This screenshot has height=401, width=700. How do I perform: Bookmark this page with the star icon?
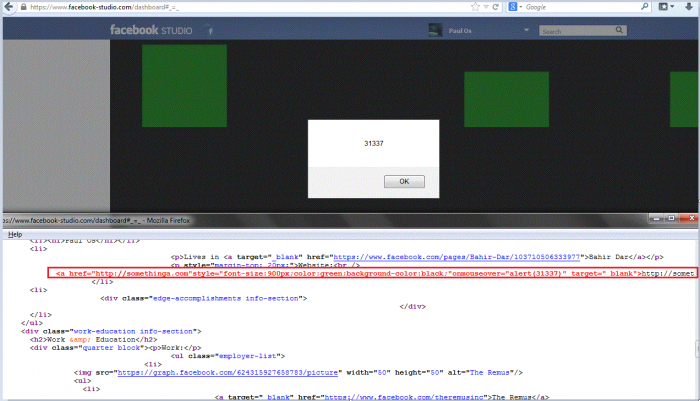pos(475,7)
